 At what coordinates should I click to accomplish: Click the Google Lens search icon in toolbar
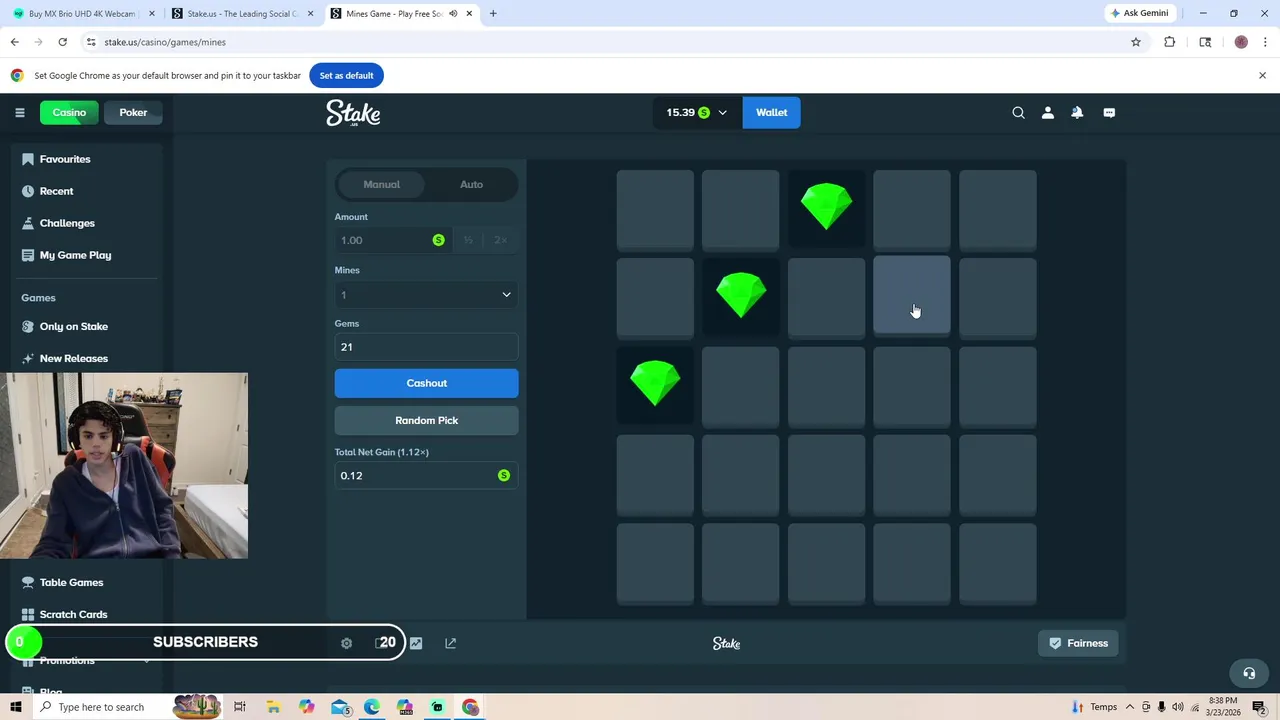1205,42
